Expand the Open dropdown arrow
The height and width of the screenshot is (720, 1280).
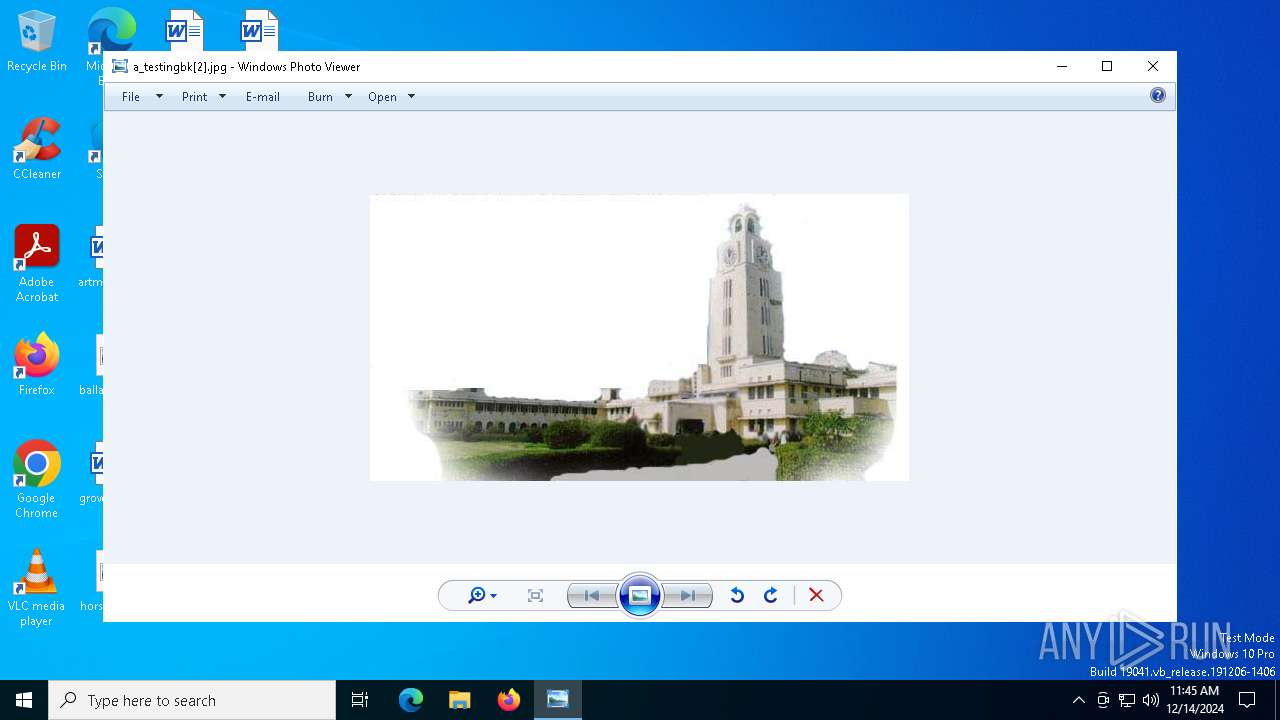tap(411, 97)
